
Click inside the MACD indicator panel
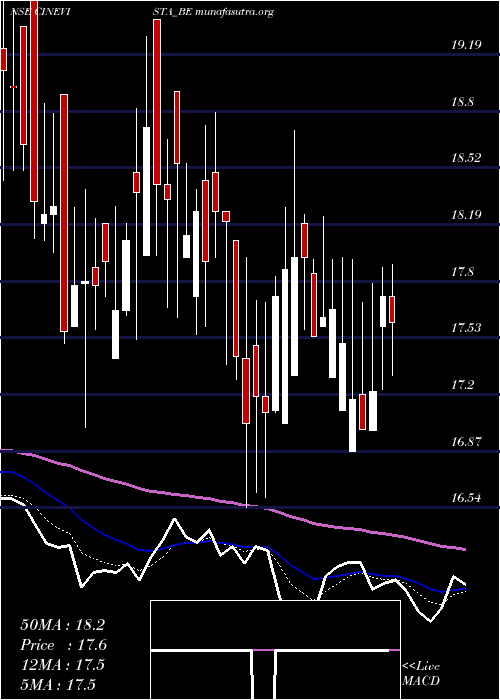pyautogui.click(x=275, y=650)
